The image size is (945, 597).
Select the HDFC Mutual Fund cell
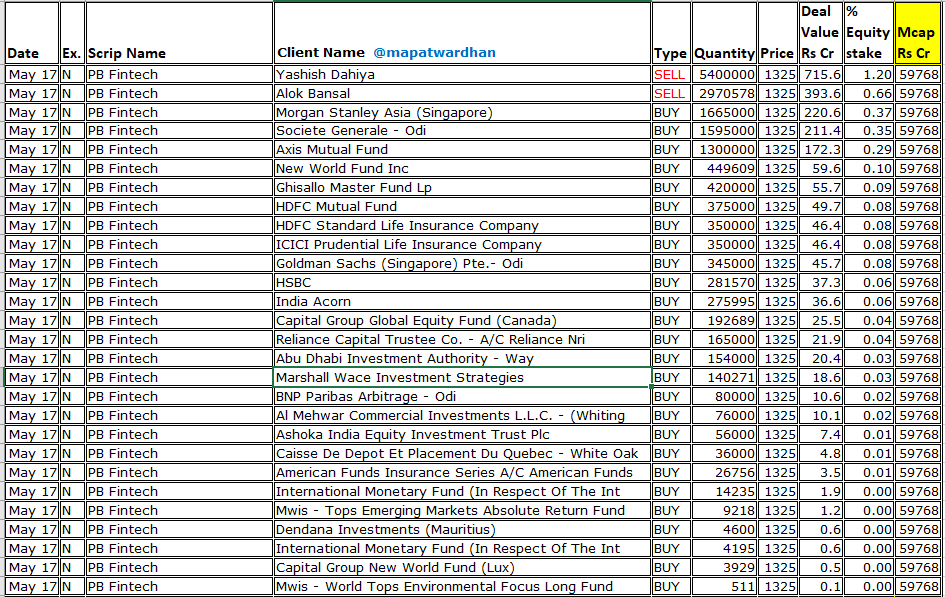tap(462, 207)
